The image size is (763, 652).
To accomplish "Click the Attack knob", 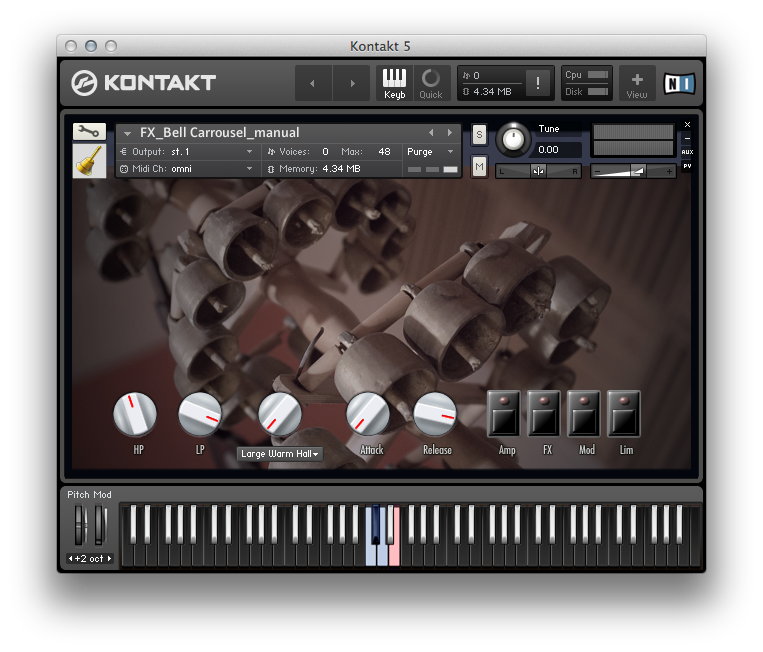I will 368,414.
